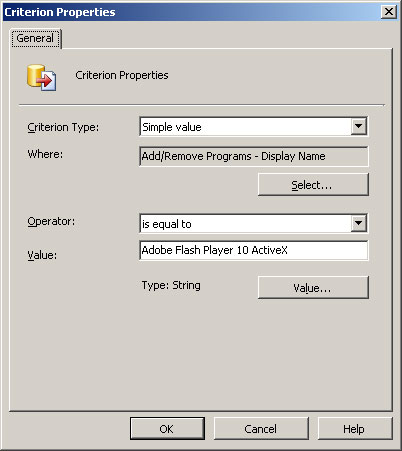Image resolution: width=402 pixels, height=451 pixels.
Task: Open the Value... button dialog
Action: coord(313,287)
